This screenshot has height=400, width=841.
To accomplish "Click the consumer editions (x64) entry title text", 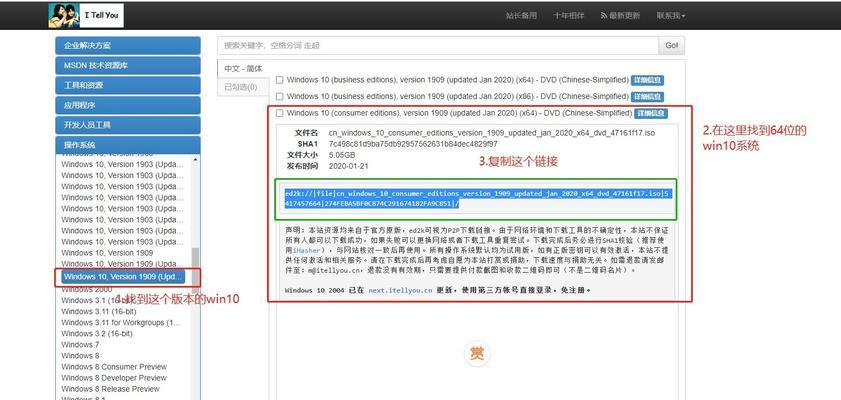I will click(459, 113).
